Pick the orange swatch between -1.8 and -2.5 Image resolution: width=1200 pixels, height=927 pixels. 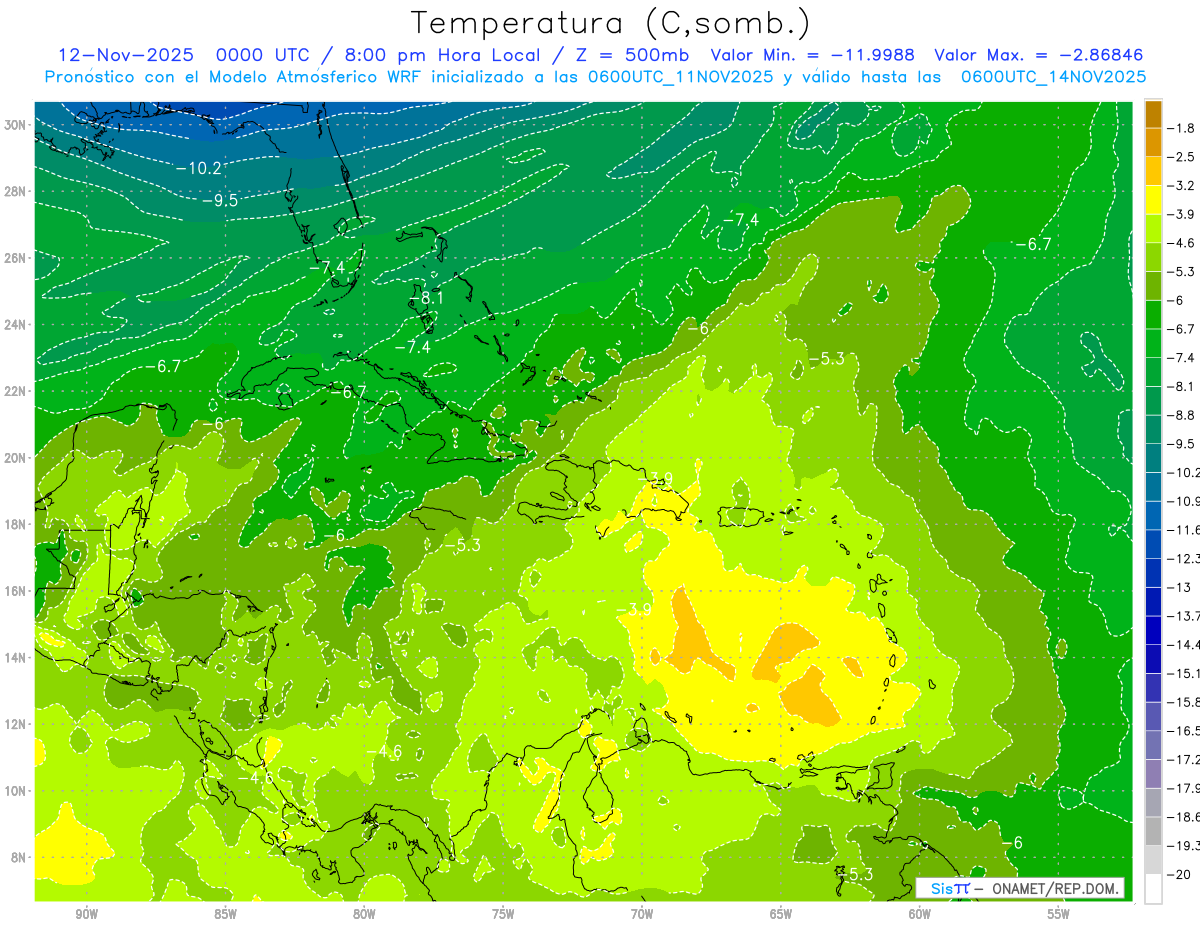pos(1153,143)
